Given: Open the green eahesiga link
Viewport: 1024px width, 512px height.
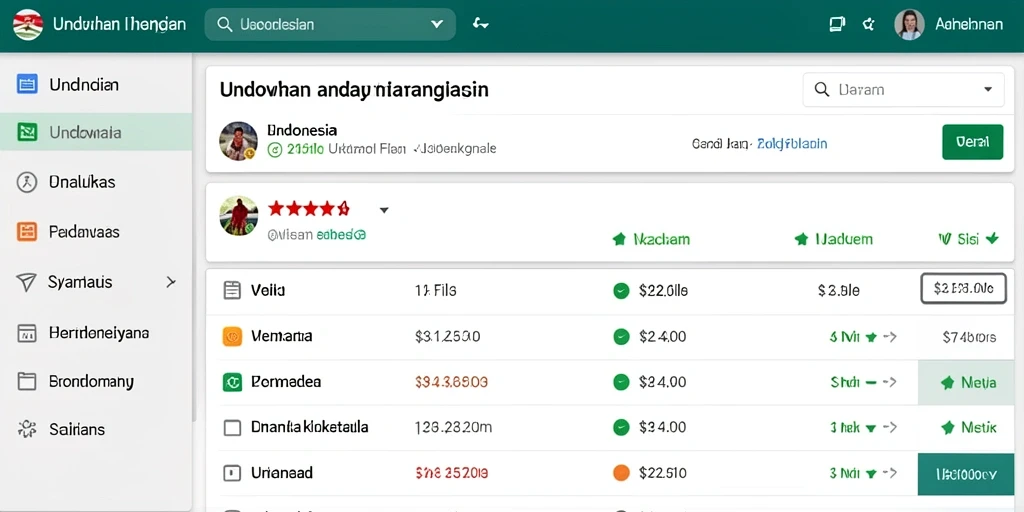Looking at the screenshot, I should click(x=341, y=234).
